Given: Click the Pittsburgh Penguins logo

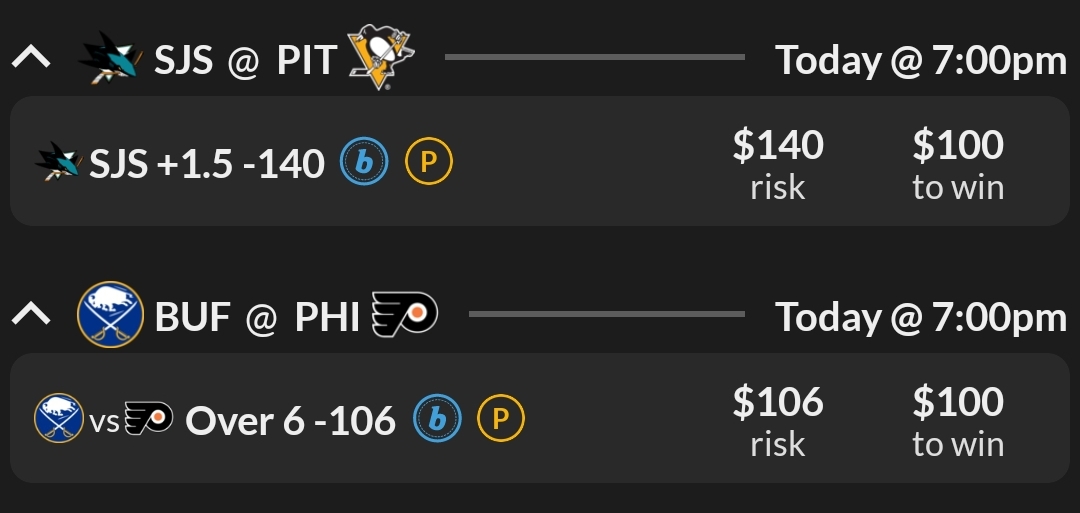Looking at the screenshot, I should (380, 57).
